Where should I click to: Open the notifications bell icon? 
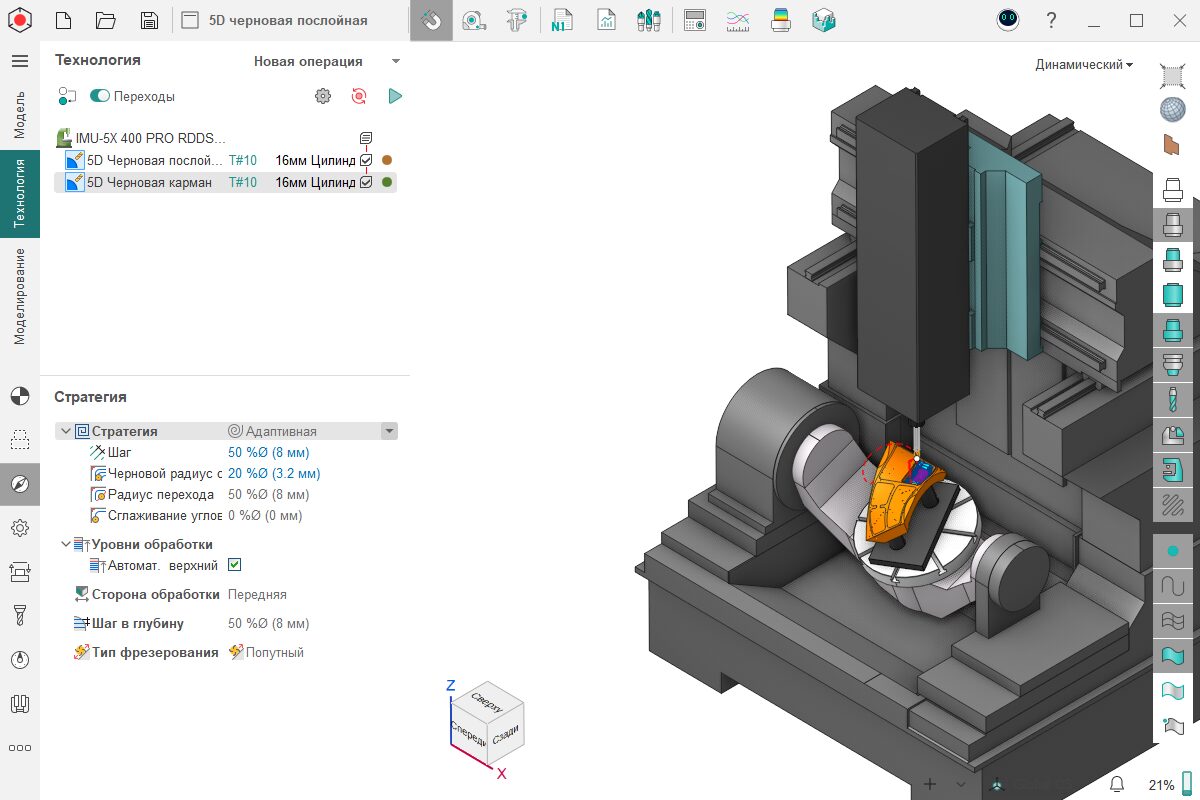pyautogui.click(x=1117, y=784)
